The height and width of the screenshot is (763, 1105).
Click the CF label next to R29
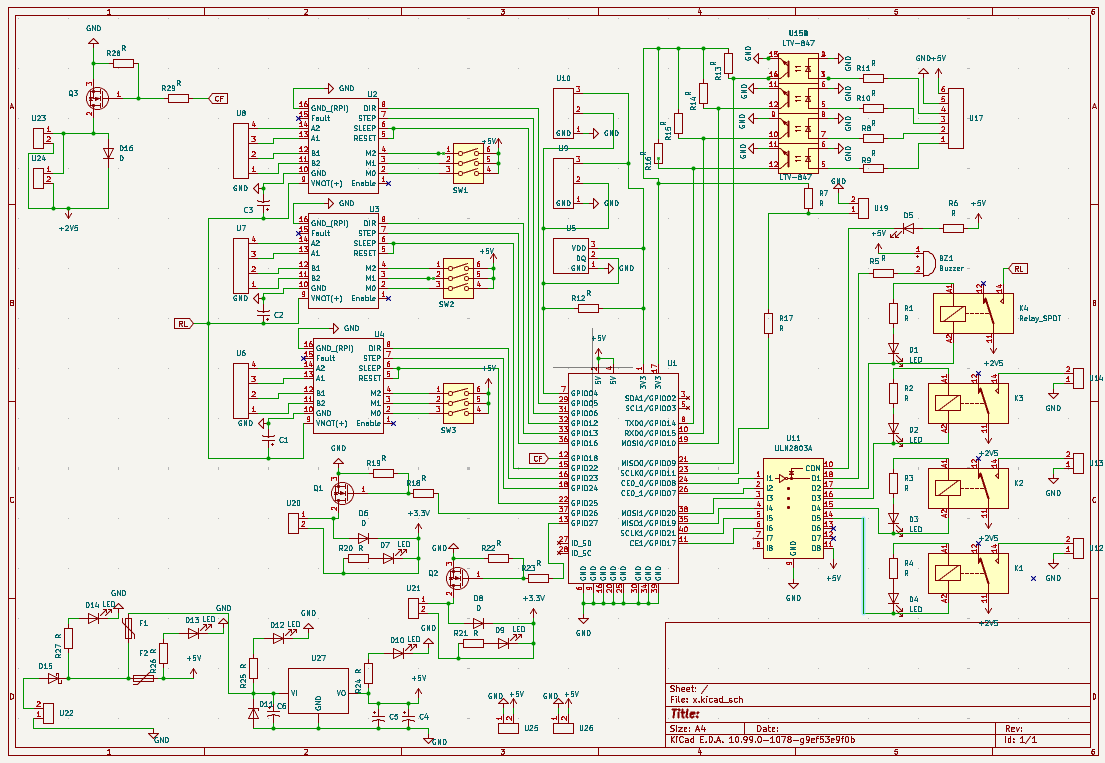click(218, 99)
